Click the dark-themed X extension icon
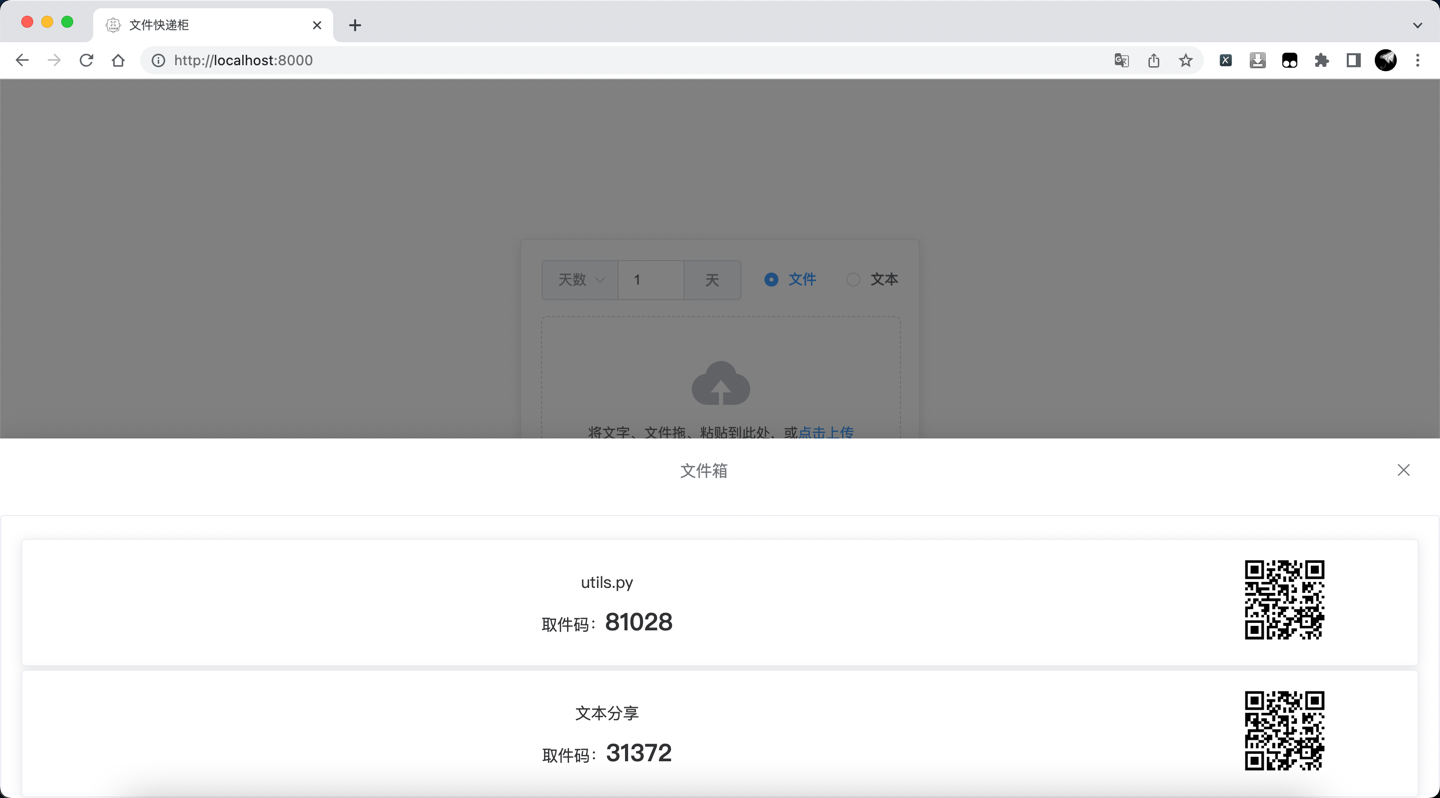Screen dimensions: 1440x798 point(1225,60)
